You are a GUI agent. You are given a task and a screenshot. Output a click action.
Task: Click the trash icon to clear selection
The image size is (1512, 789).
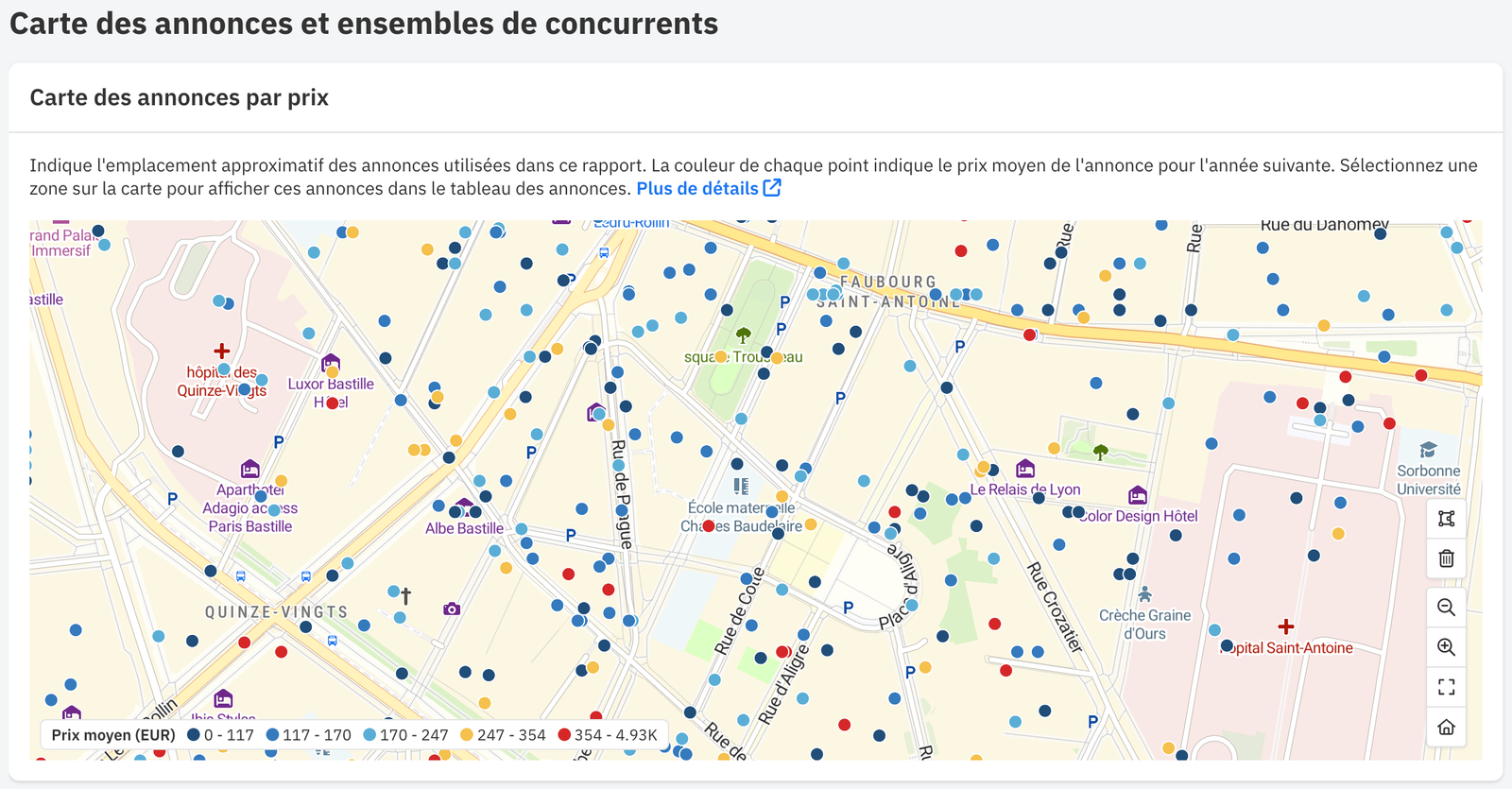pos(1446,558)
